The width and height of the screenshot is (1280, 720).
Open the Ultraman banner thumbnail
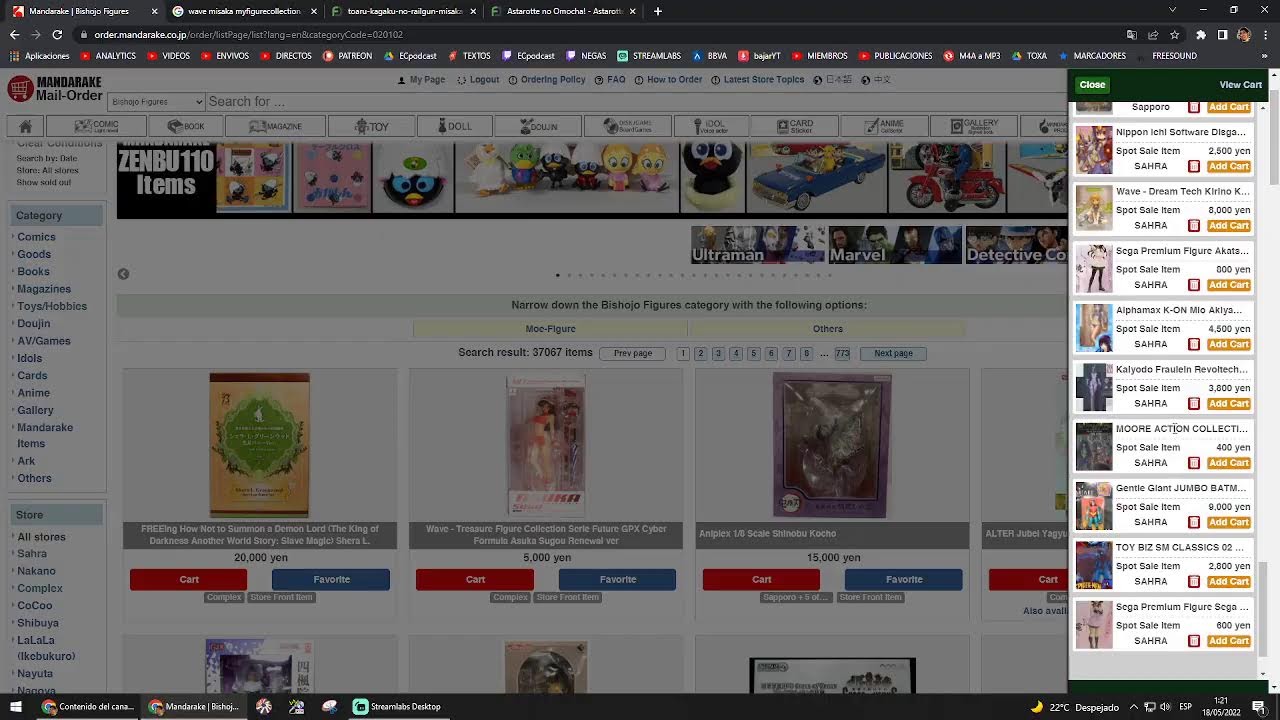(x=758, y=245)
